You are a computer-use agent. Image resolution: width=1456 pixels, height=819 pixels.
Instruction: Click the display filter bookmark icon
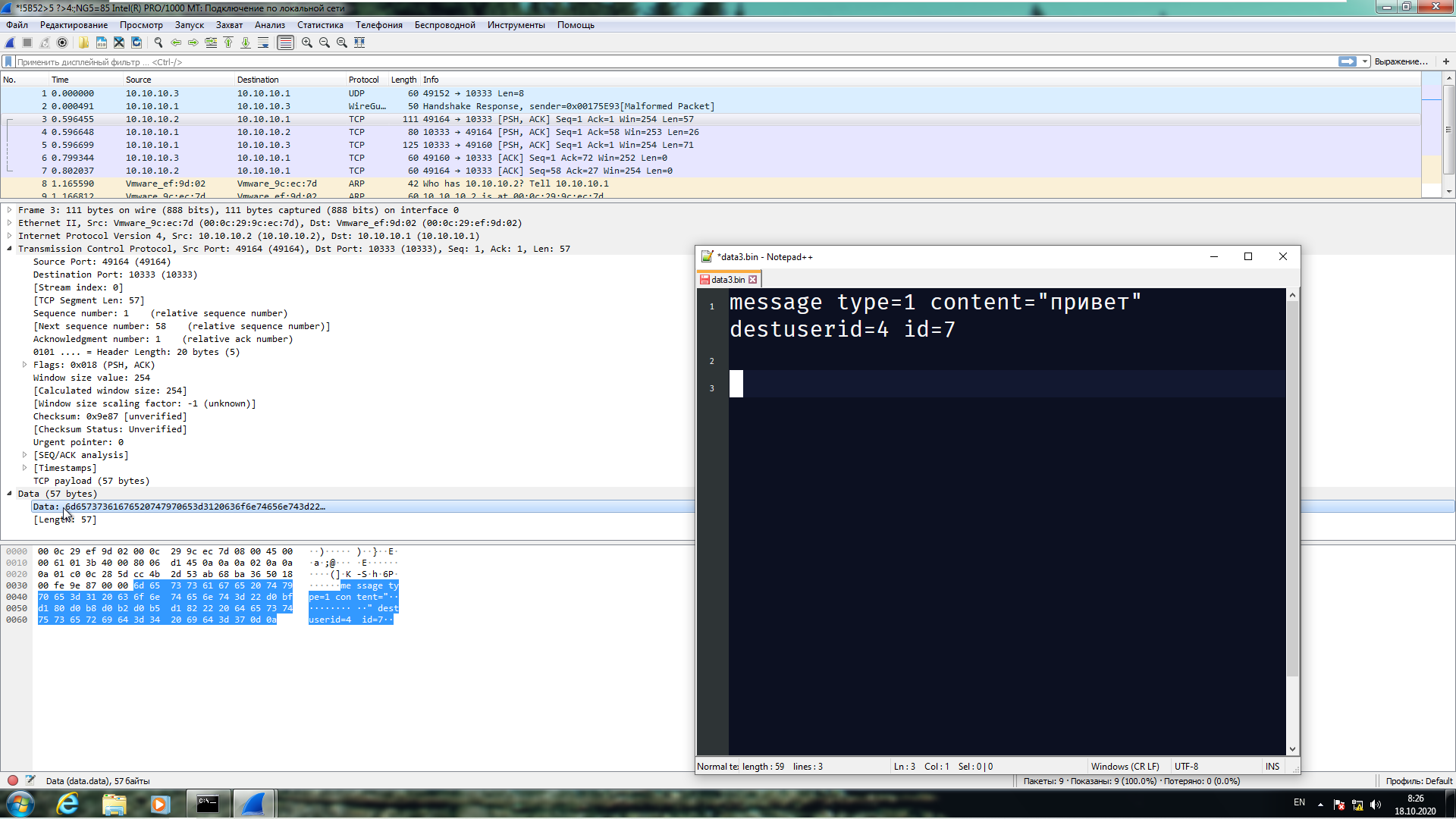pyautogui.click(x=8, y=61)
